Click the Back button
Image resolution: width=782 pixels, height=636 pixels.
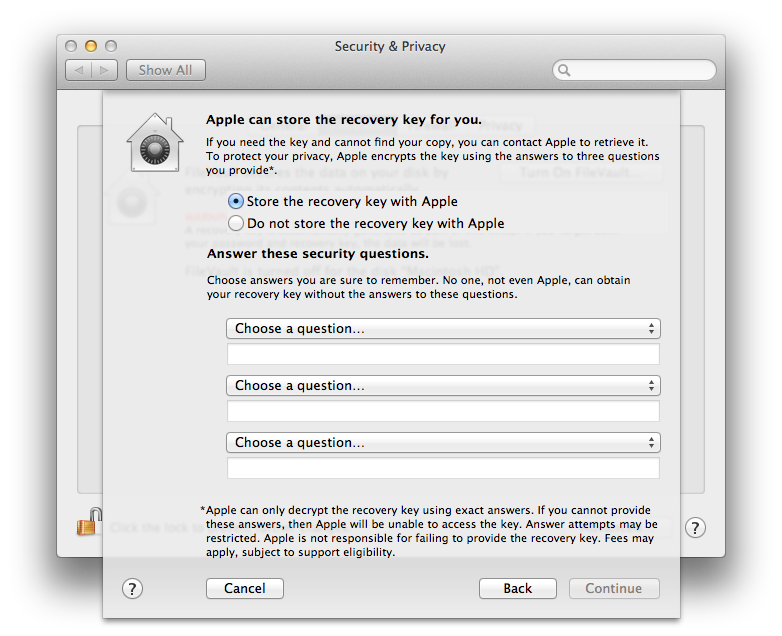tap(518, 589)
